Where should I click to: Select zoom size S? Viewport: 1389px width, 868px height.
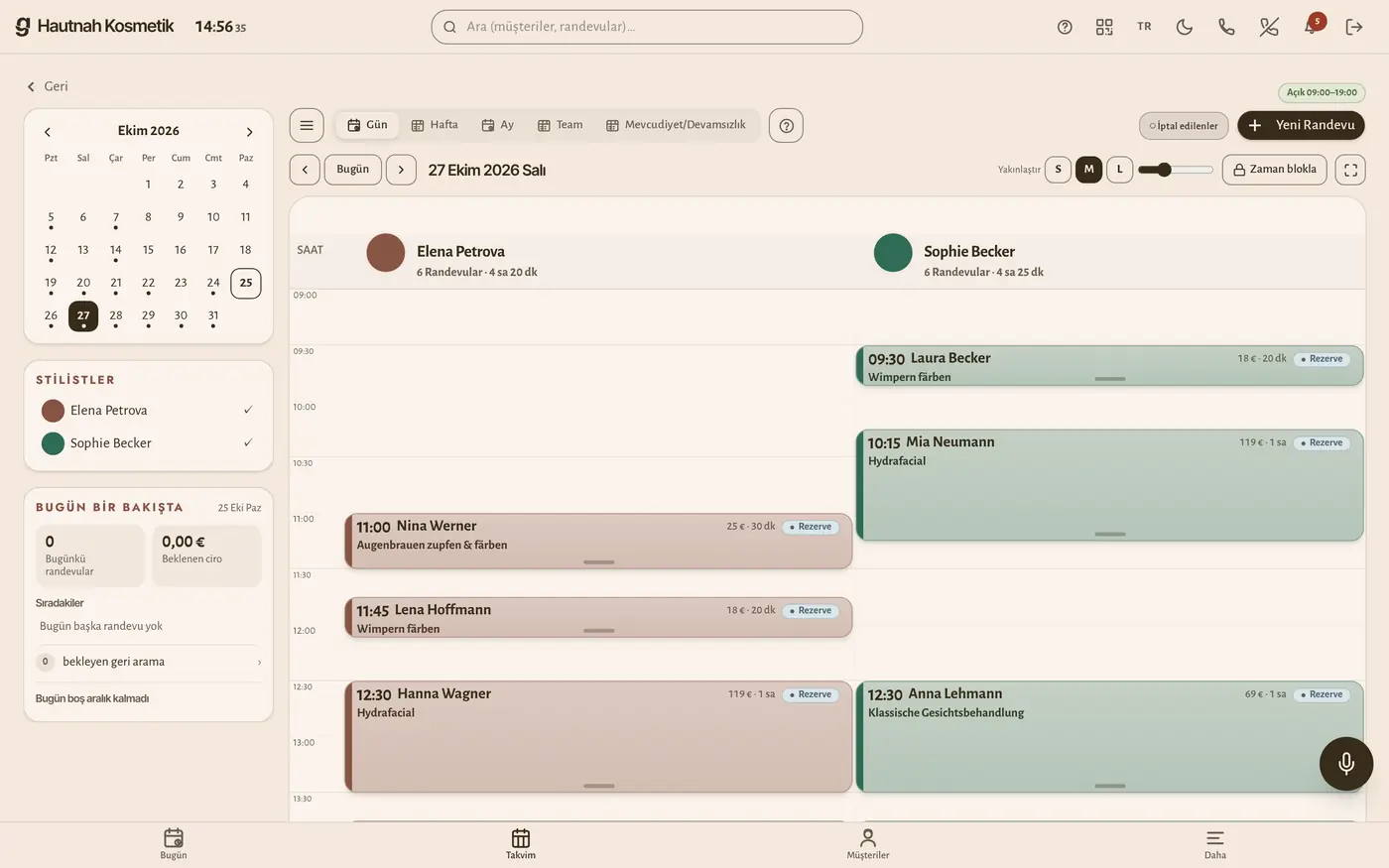pos(1058,170)
